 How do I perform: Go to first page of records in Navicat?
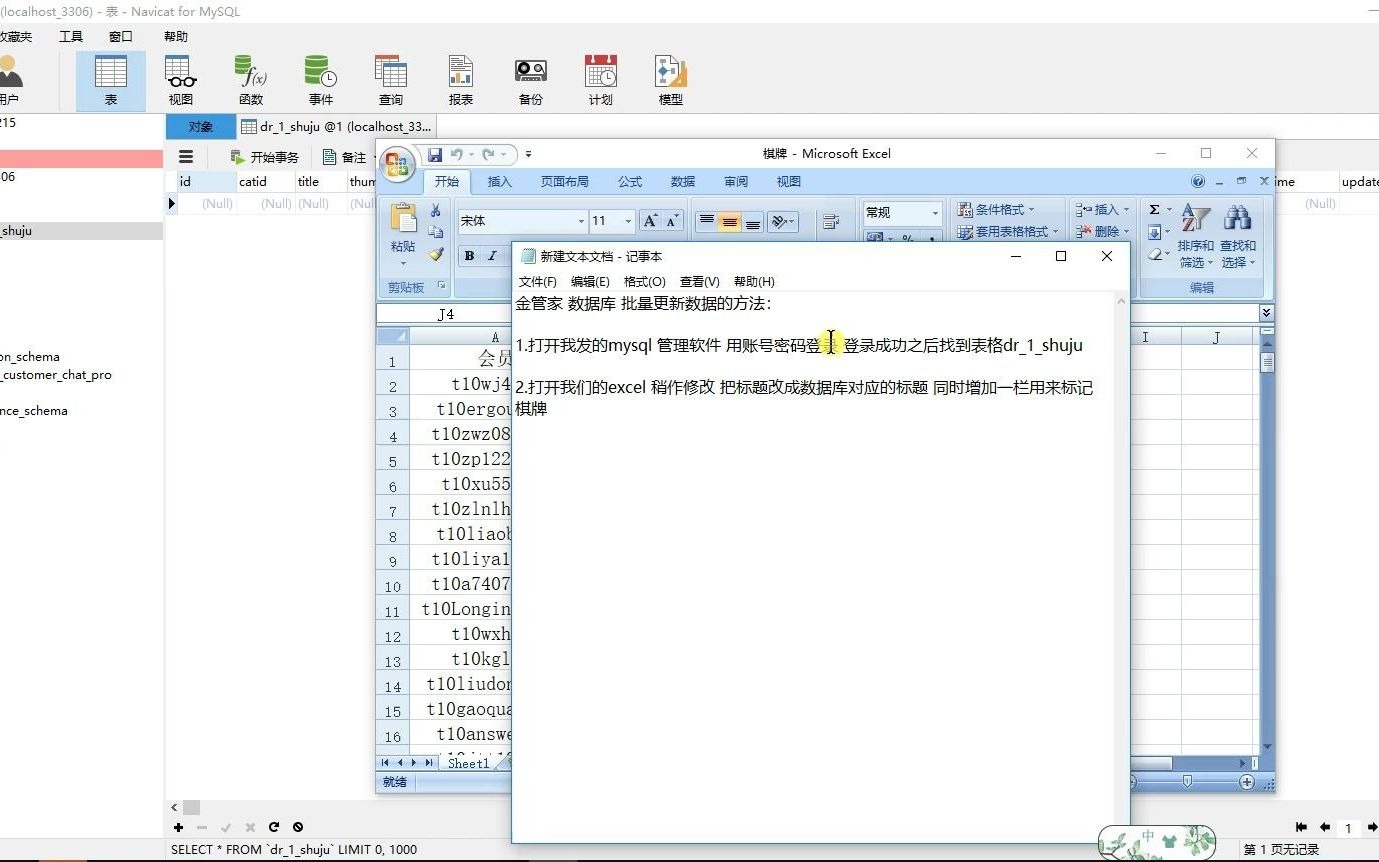click(1301, 827)
